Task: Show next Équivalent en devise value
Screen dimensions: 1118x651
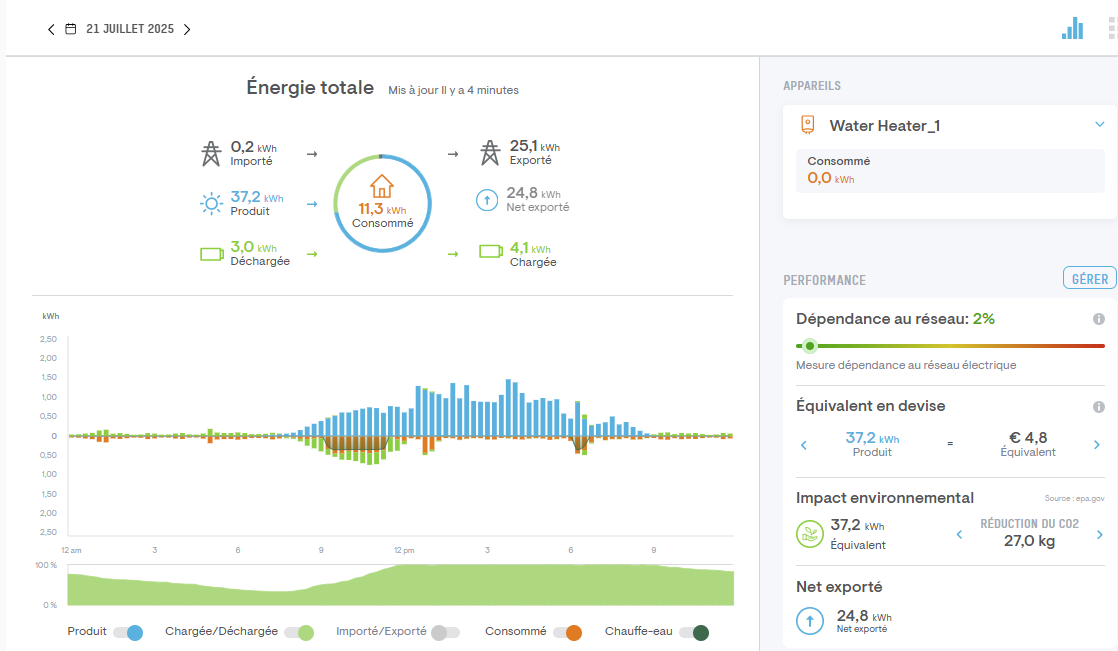Action: coord(1096,445)
